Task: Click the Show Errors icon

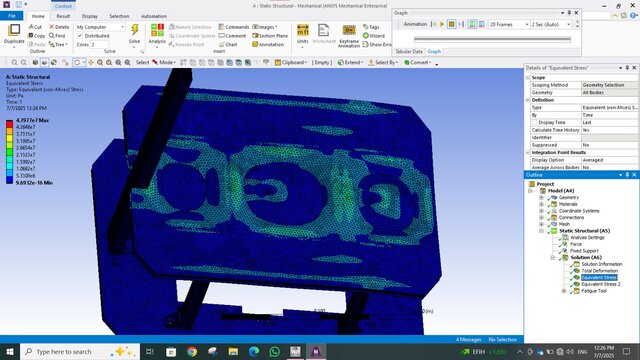Action: [x=366, y=44]
